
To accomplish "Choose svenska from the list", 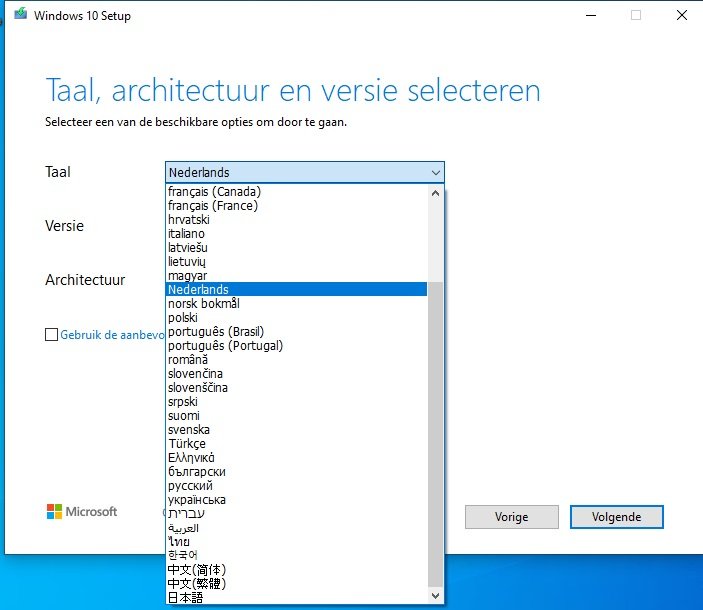I will (x=296, y=429).
